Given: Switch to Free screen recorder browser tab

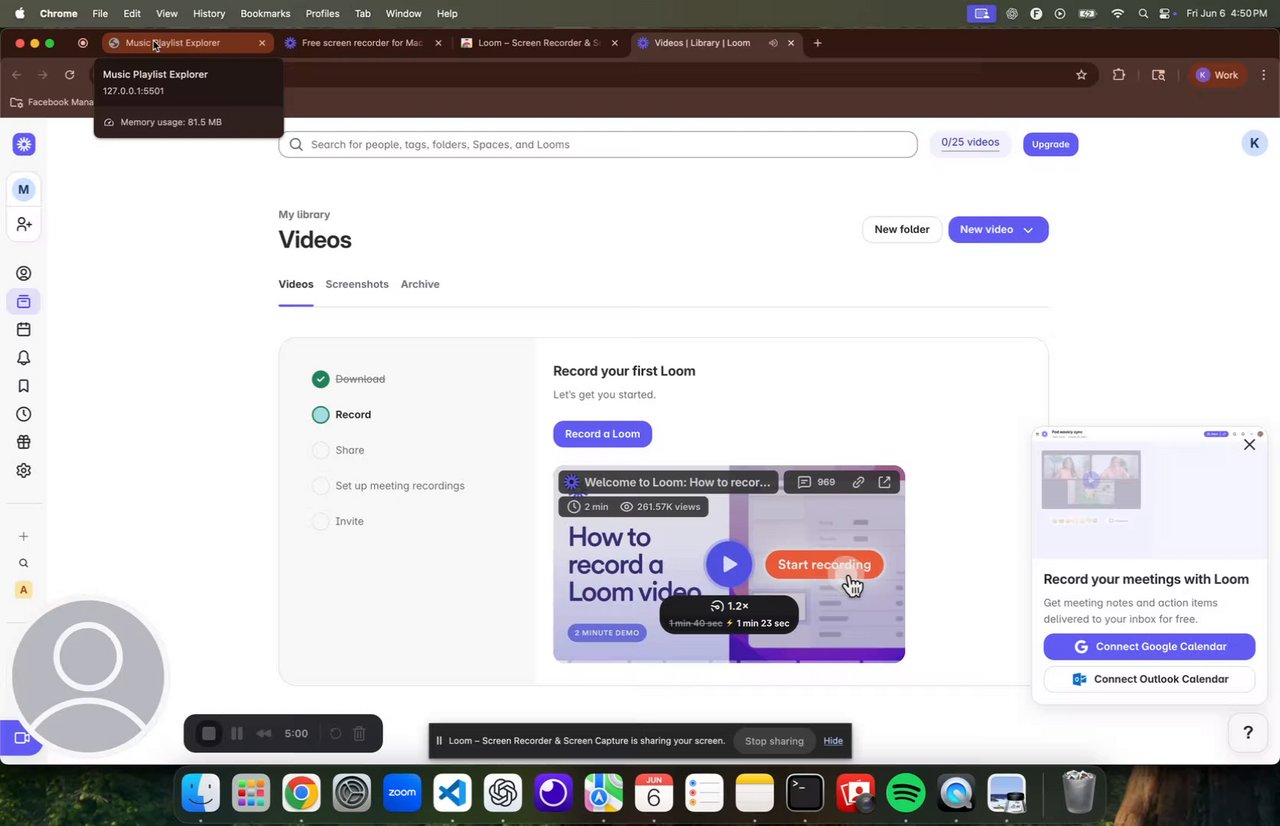Looking at the screenshot, I should pos(364,43).
